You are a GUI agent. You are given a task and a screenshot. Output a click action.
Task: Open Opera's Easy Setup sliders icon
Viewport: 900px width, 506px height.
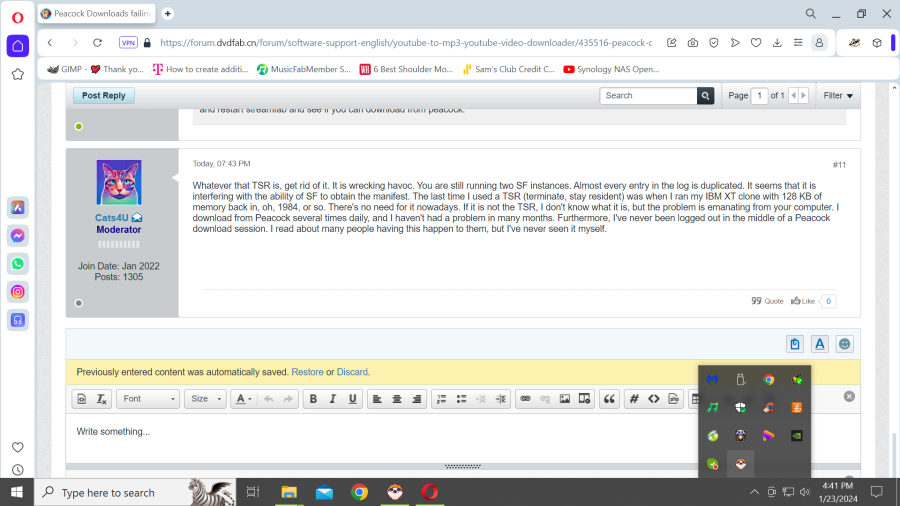(798, 42)
